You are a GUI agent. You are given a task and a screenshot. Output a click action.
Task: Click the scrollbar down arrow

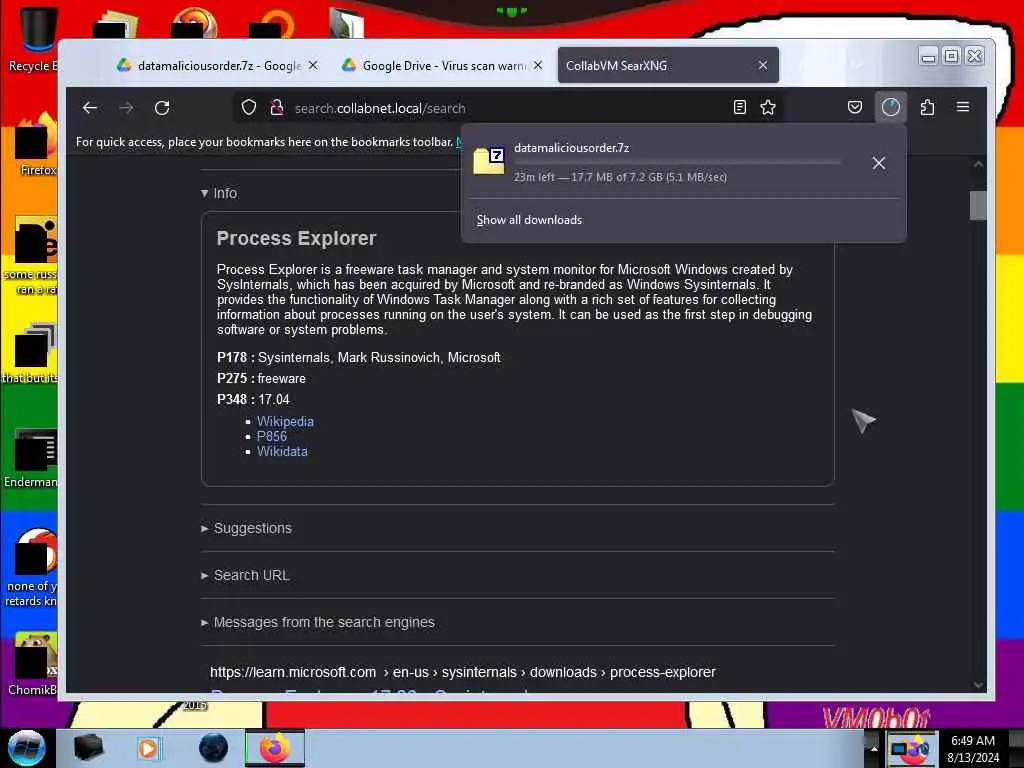coord(978,684)
